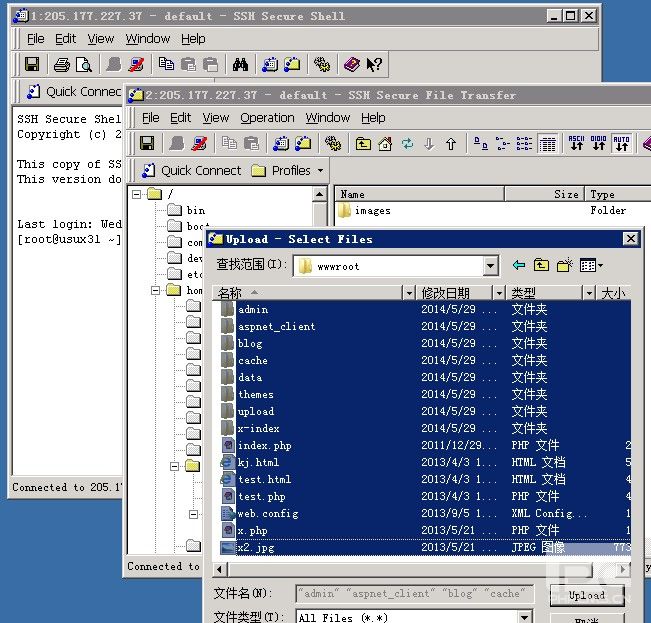Click Find binoculars icon in Secure Shell toolbar
651x623 pixels.
pyautogui.click(x=240, y=64)
